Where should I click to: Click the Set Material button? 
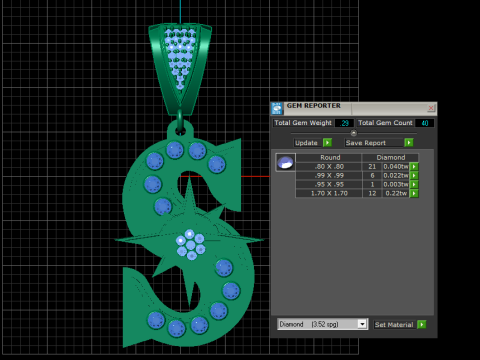click(x=394, y=324)
